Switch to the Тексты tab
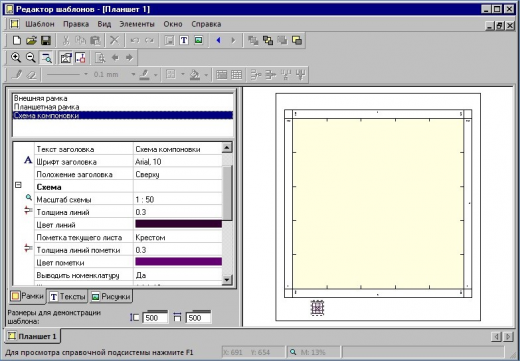This screenshot has width=520, height=361. (x=68, y=296)
